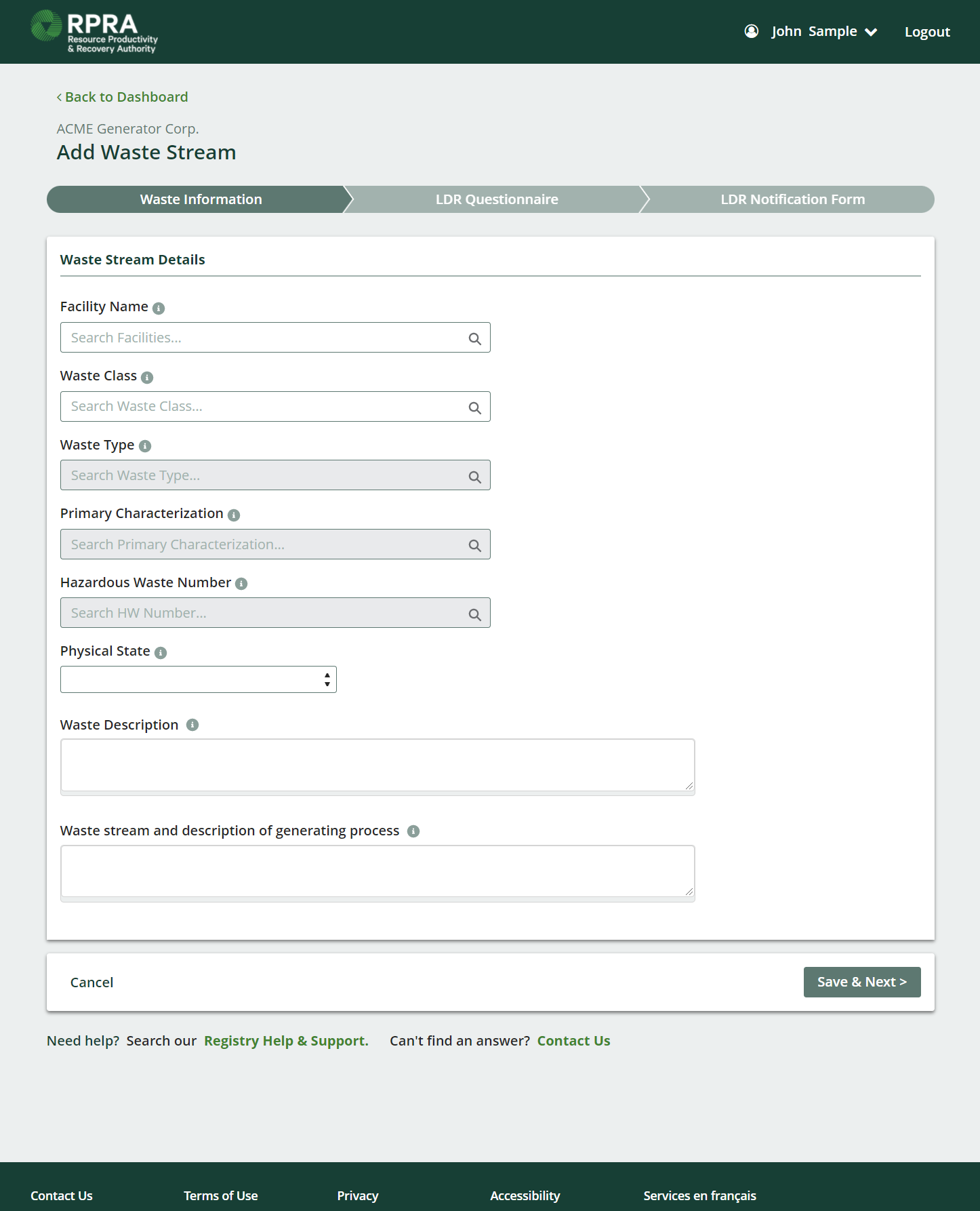Click into the Waste Description text area

(x=377, y=765)
